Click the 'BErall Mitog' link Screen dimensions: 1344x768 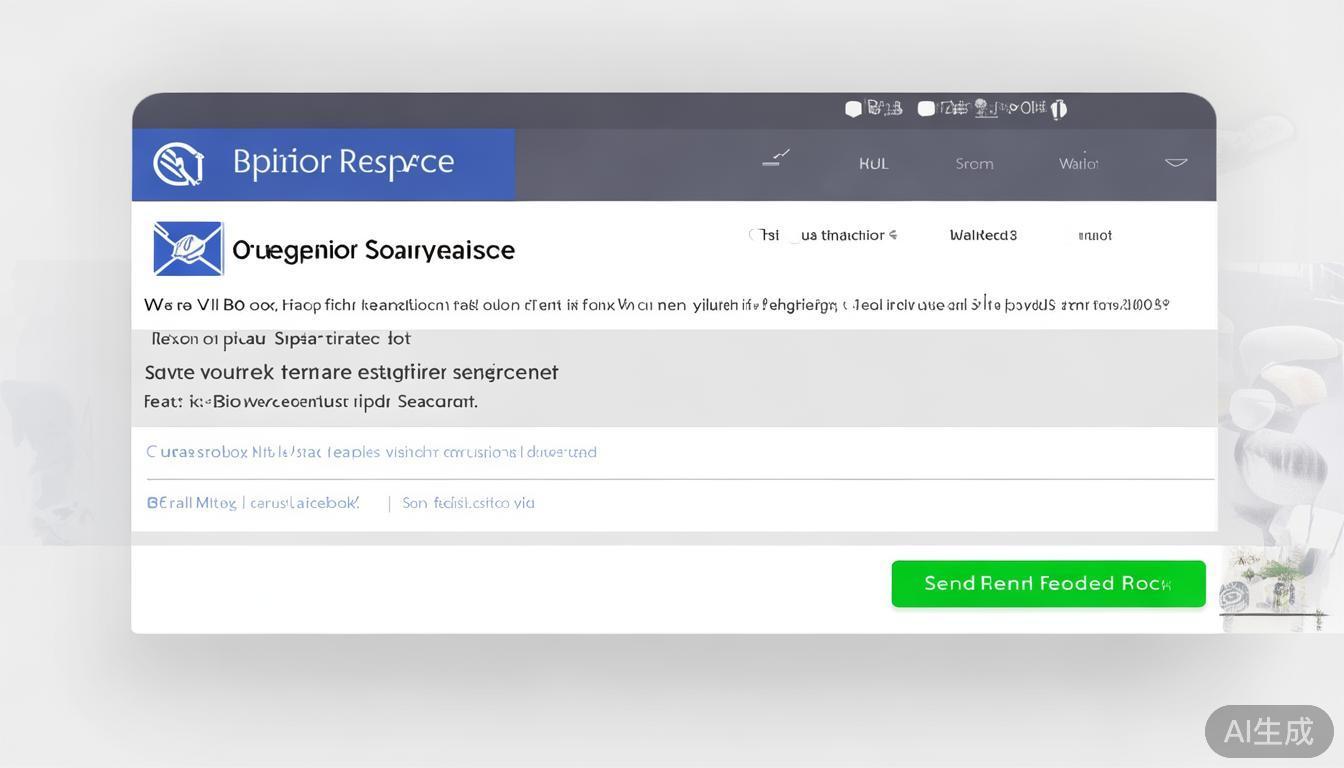tap(252, 503)
